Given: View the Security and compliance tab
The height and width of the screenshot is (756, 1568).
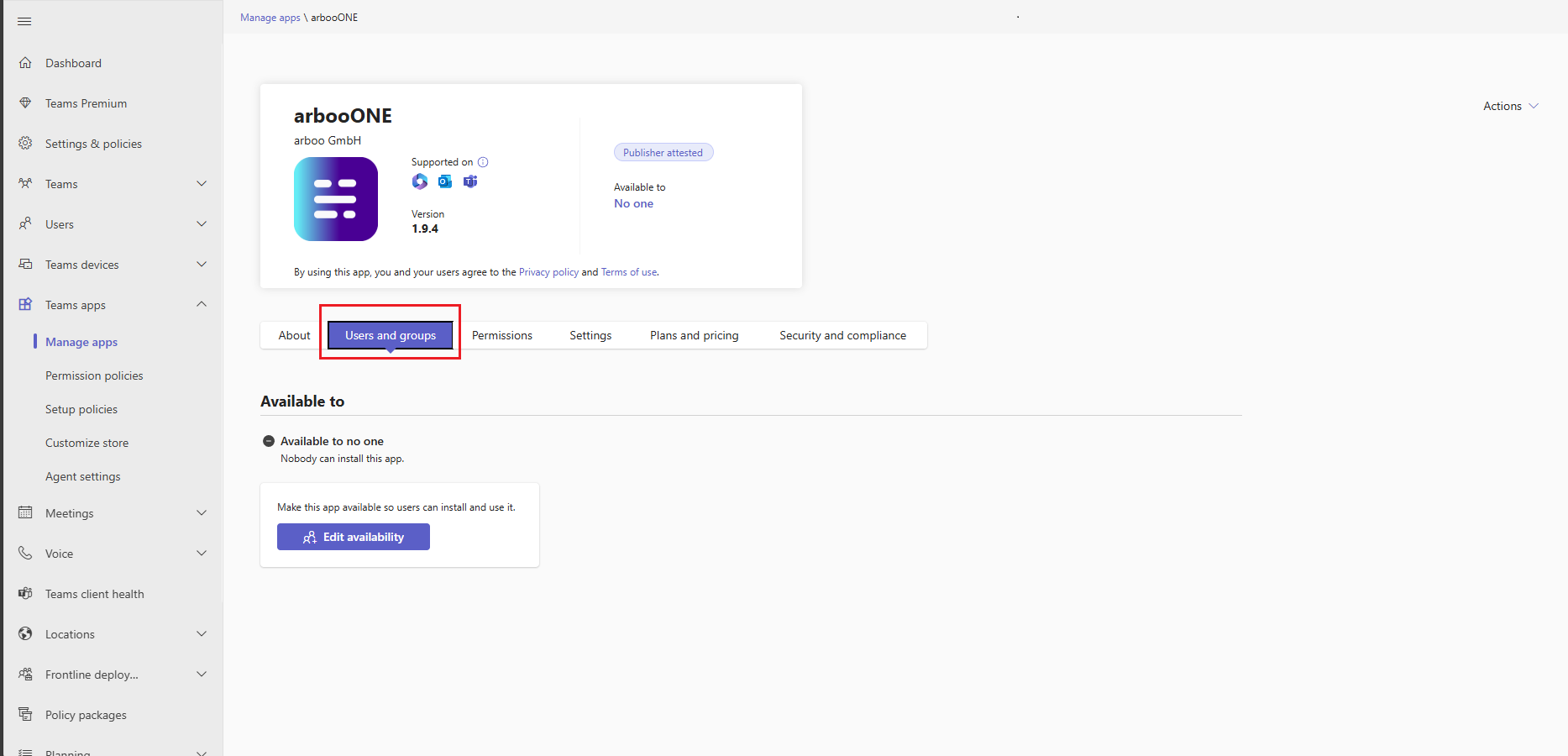Looking at the screenshot, I should [x=842, y=335].
